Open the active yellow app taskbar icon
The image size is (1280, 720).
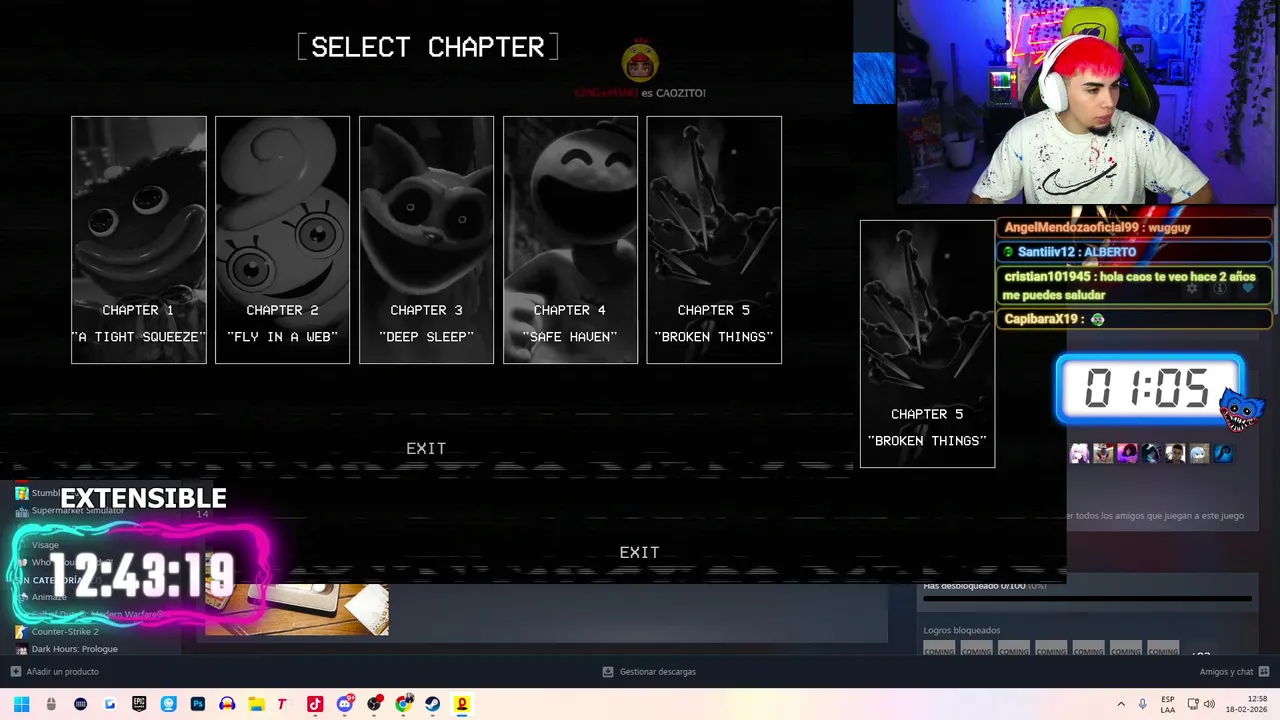click(462, 704)
